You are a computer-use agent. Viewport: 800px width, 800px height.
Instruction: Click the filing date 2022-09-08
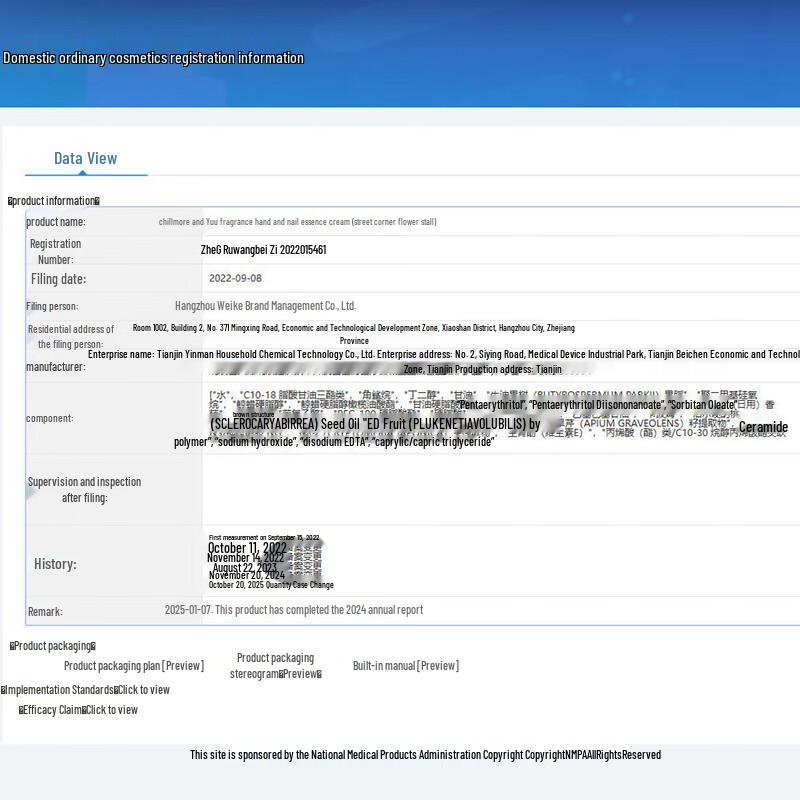point(235,279)
